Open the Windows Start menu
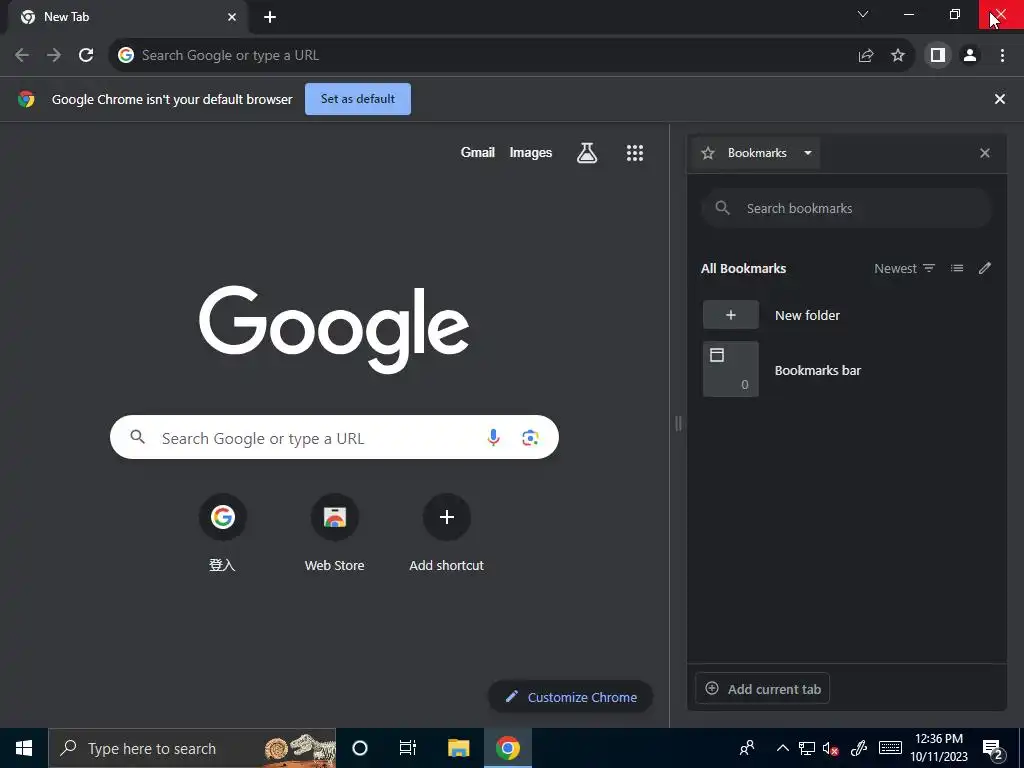Viewport: 1024px width, 768px height. tap(24, 748)
